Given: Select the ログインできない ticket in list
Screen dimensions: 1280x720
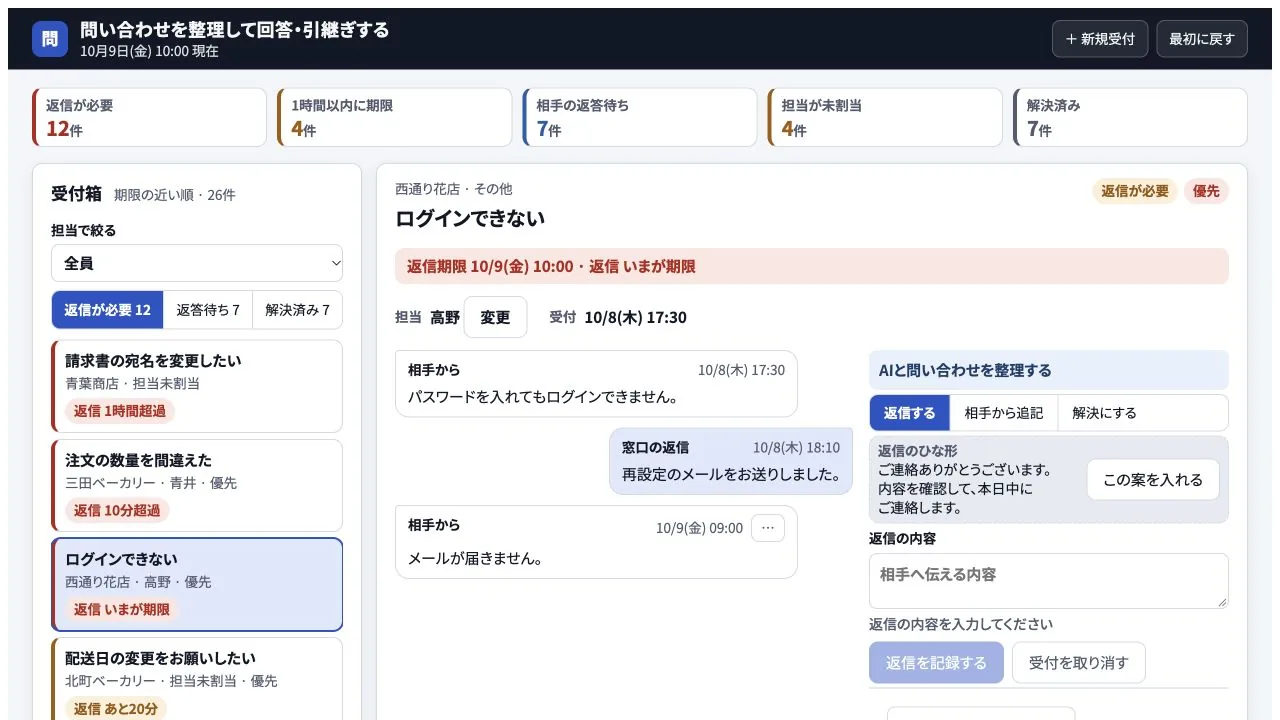Looking at the screenshot, I should (197, 584).
